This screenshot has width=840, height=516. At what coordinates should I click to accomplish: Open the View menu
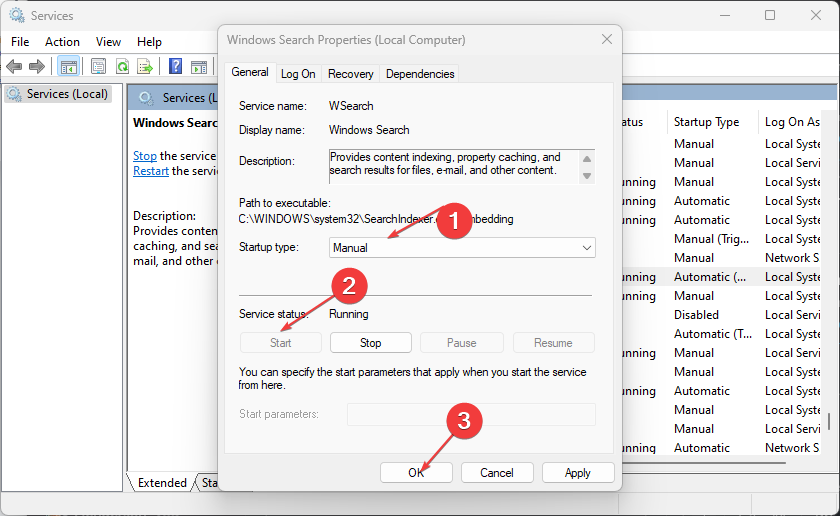tap(108, 42)
